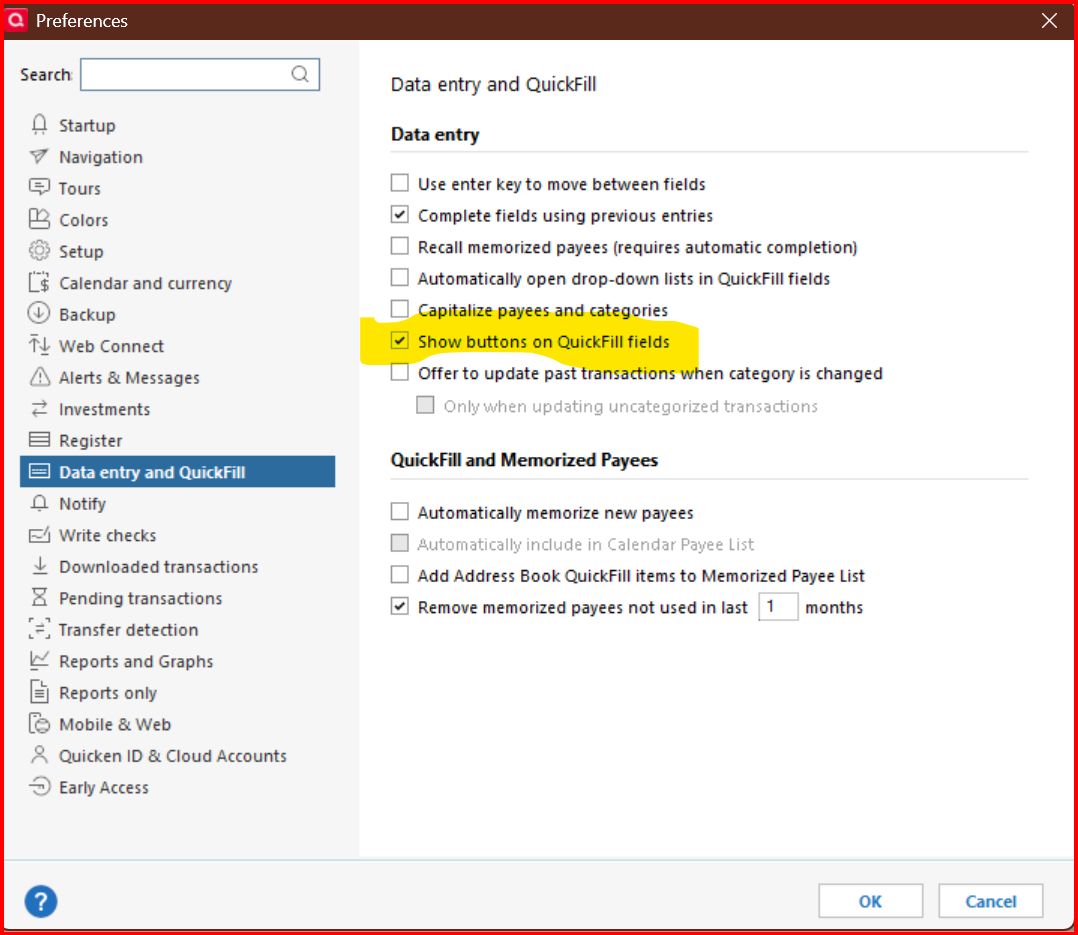The width and height of the screenshot is (1078, 935).
Task: Open Mobile & Web preferences
Action: pos(115,724)
